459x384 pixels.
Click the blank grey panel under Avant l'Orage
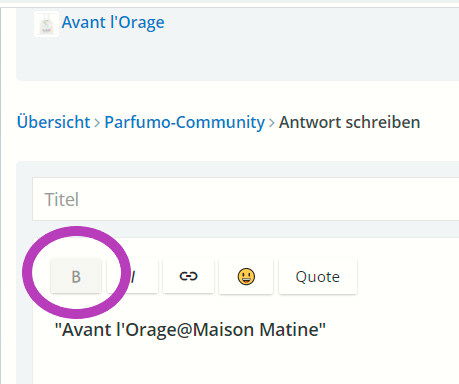[x=237, y=58]
